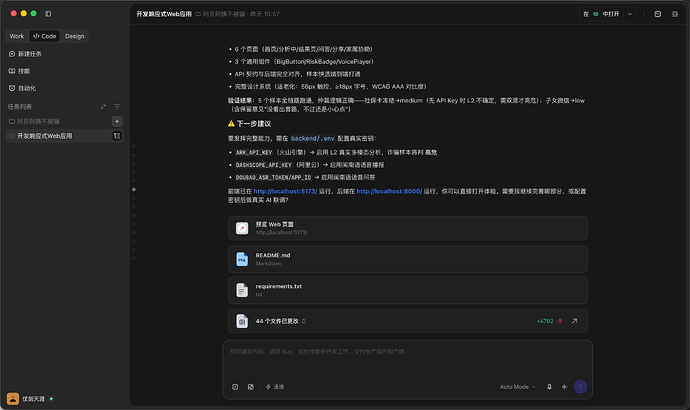Click the changed-files document icon
The height and width of the screenshot is (410, 690).
pos(242,321)
